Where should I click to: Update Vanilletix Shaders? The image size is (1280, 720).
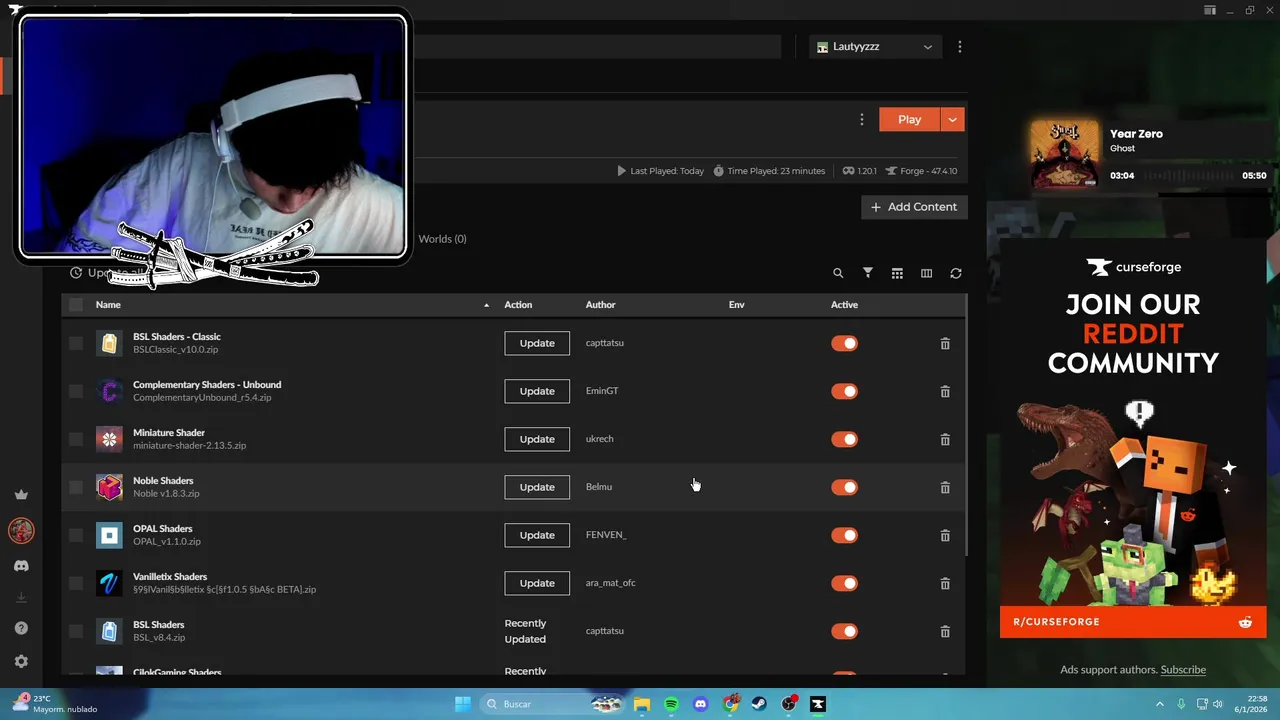click(537, 583)
